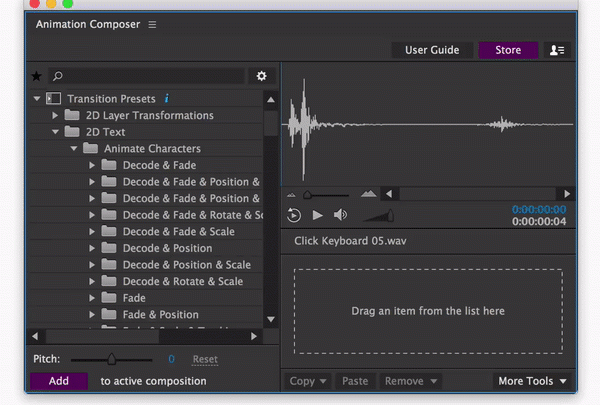Open the Store

click(x=508, y=50)
